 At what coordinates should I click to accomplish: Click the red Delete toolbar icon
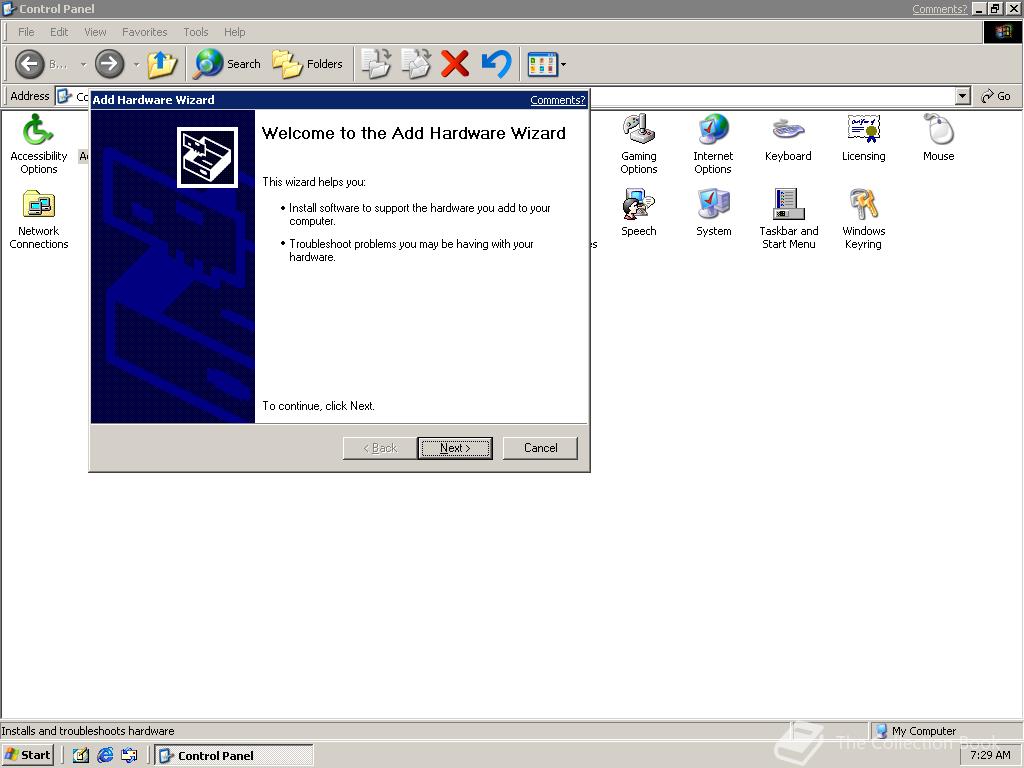[x=455, y=63]
